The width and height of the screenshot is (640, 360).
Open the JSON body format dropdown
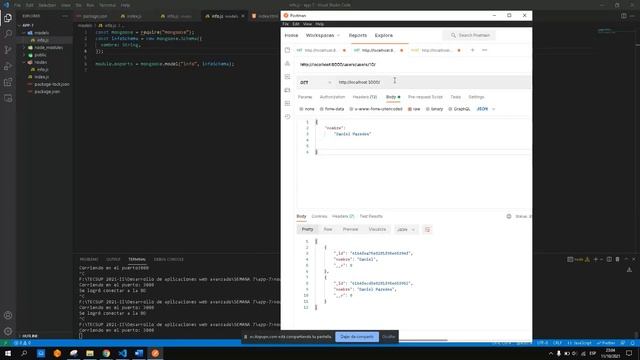486,109
